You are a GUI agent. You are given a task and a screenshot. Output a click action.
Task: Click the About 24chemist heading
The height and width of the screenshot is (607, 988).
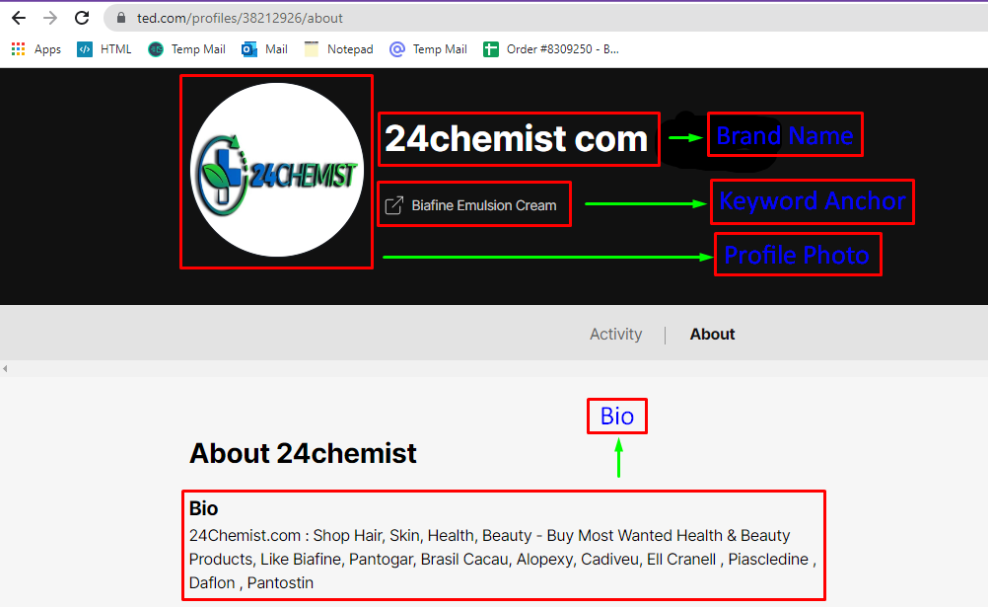click(x=302, y=453)
